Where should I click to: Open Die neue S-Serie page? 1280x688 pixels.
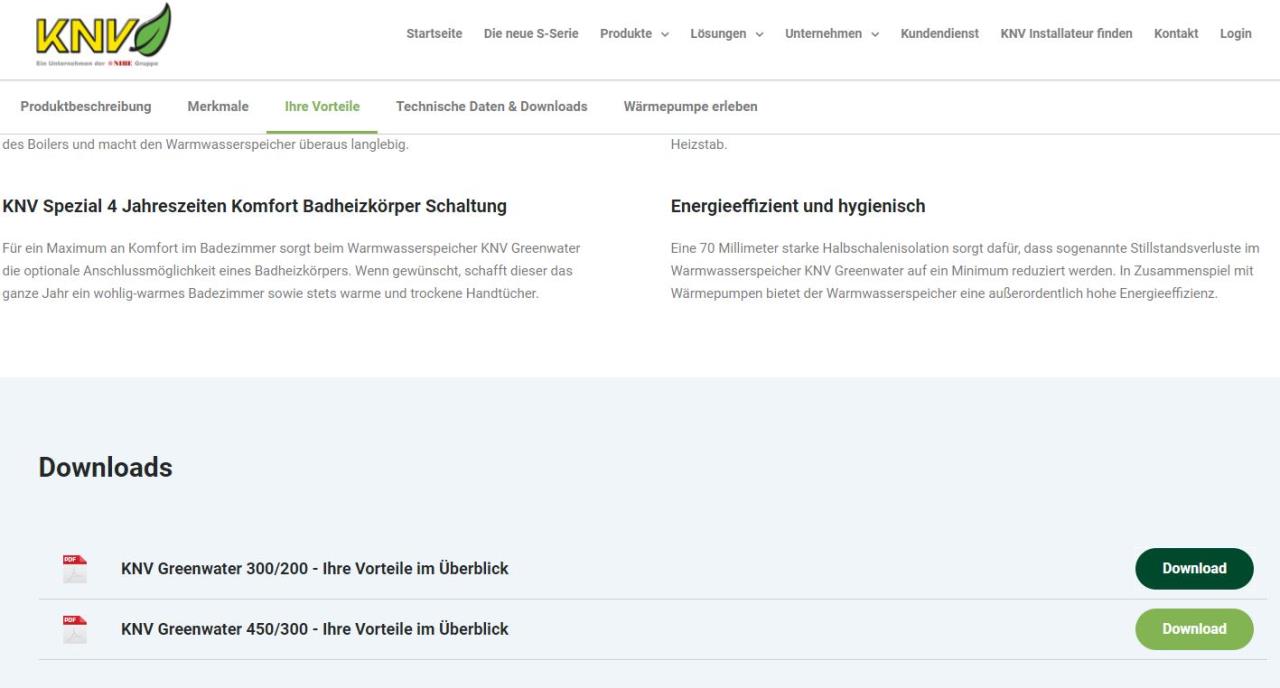tap(531, 33)
